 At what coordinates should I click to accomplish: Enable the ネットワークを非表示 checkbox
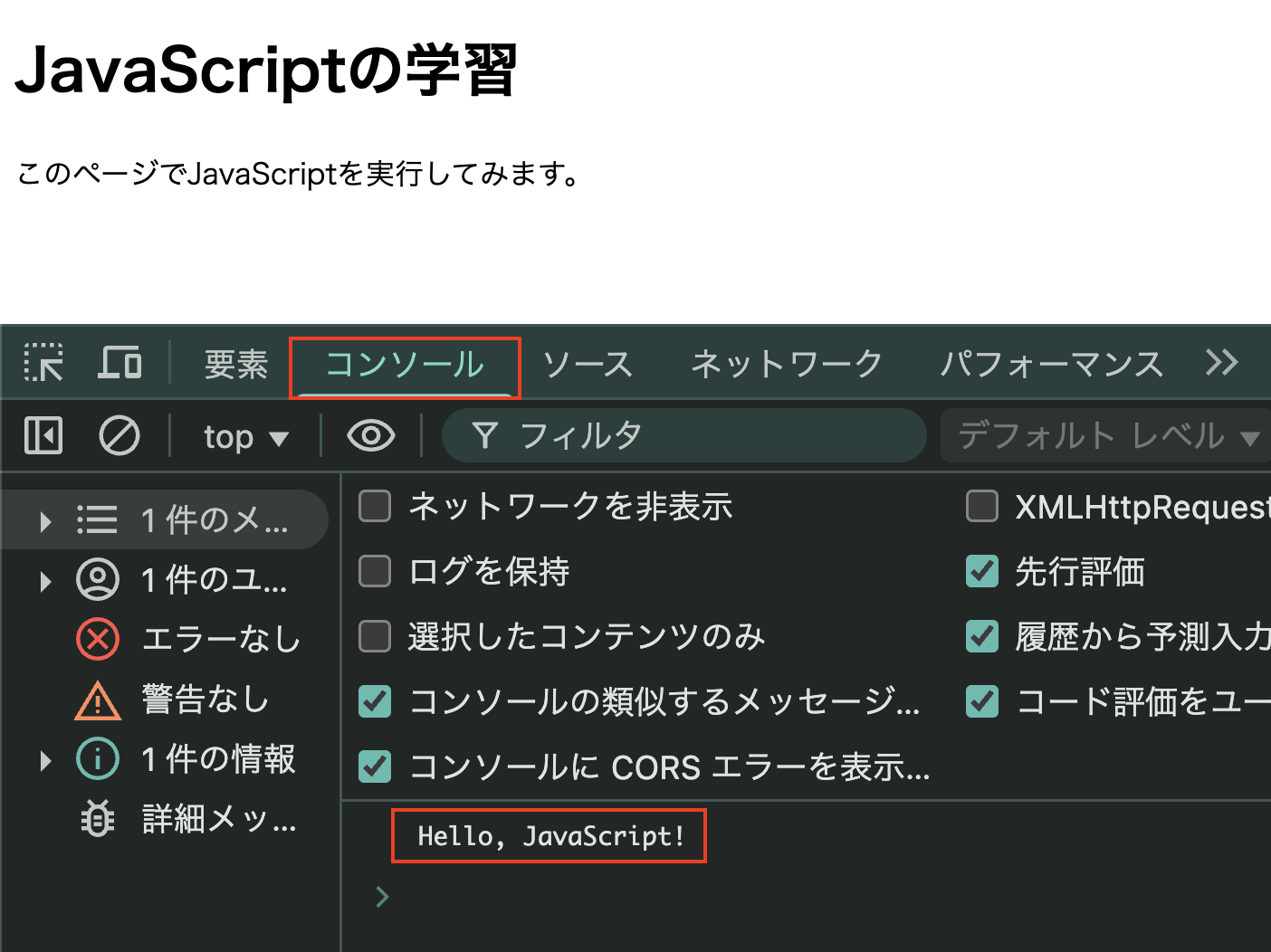pos(375,506)
